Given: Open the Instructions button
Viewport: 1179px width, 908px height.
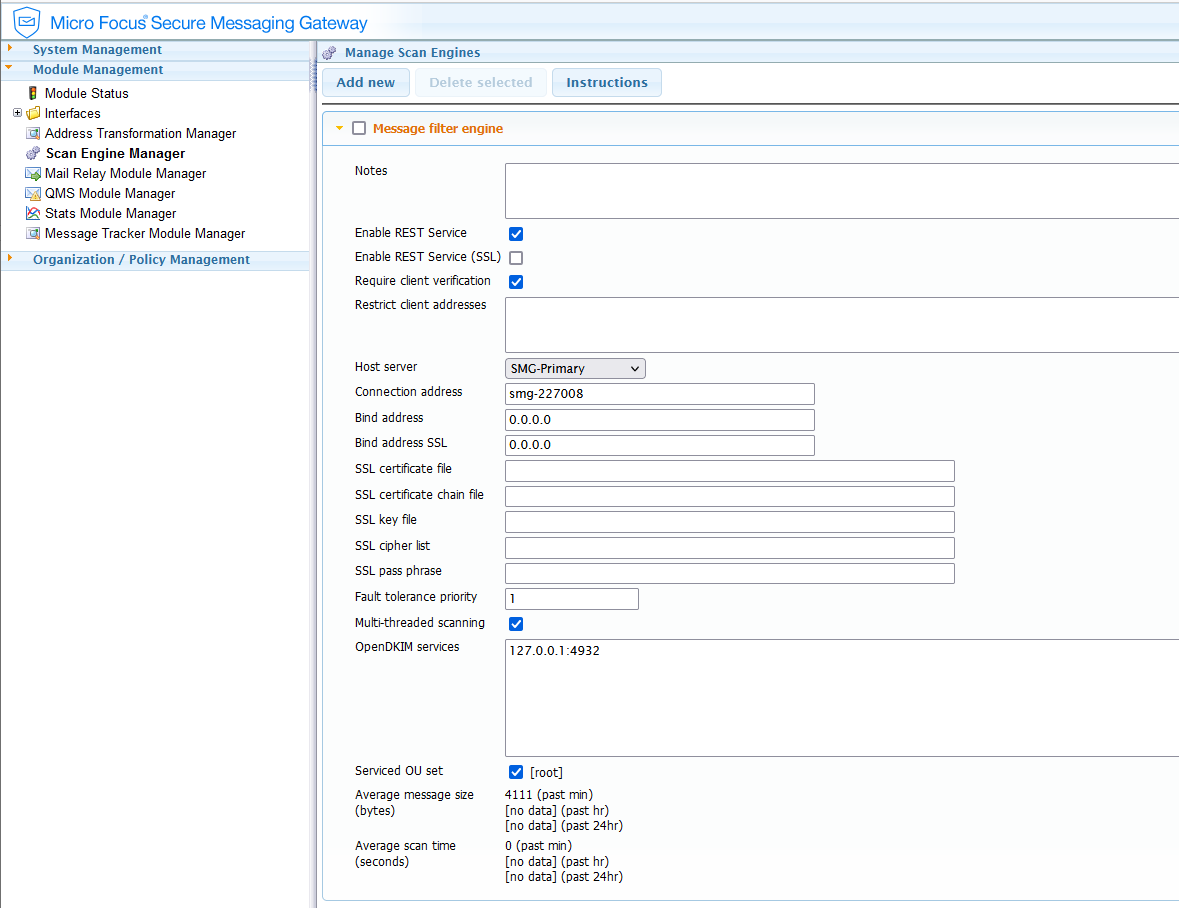Looking at the screenshot, I should (x=606, y=83).
